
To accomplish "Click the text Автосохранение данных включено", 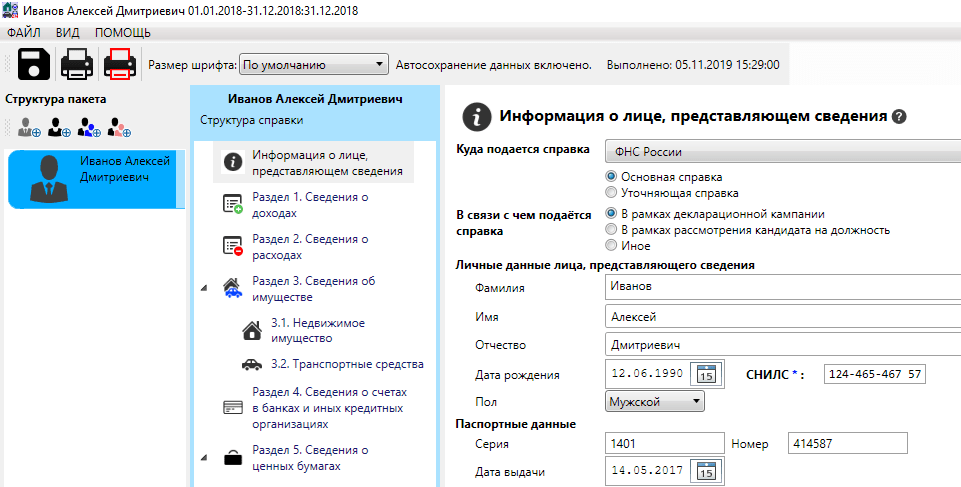I will tap(494, 65).
